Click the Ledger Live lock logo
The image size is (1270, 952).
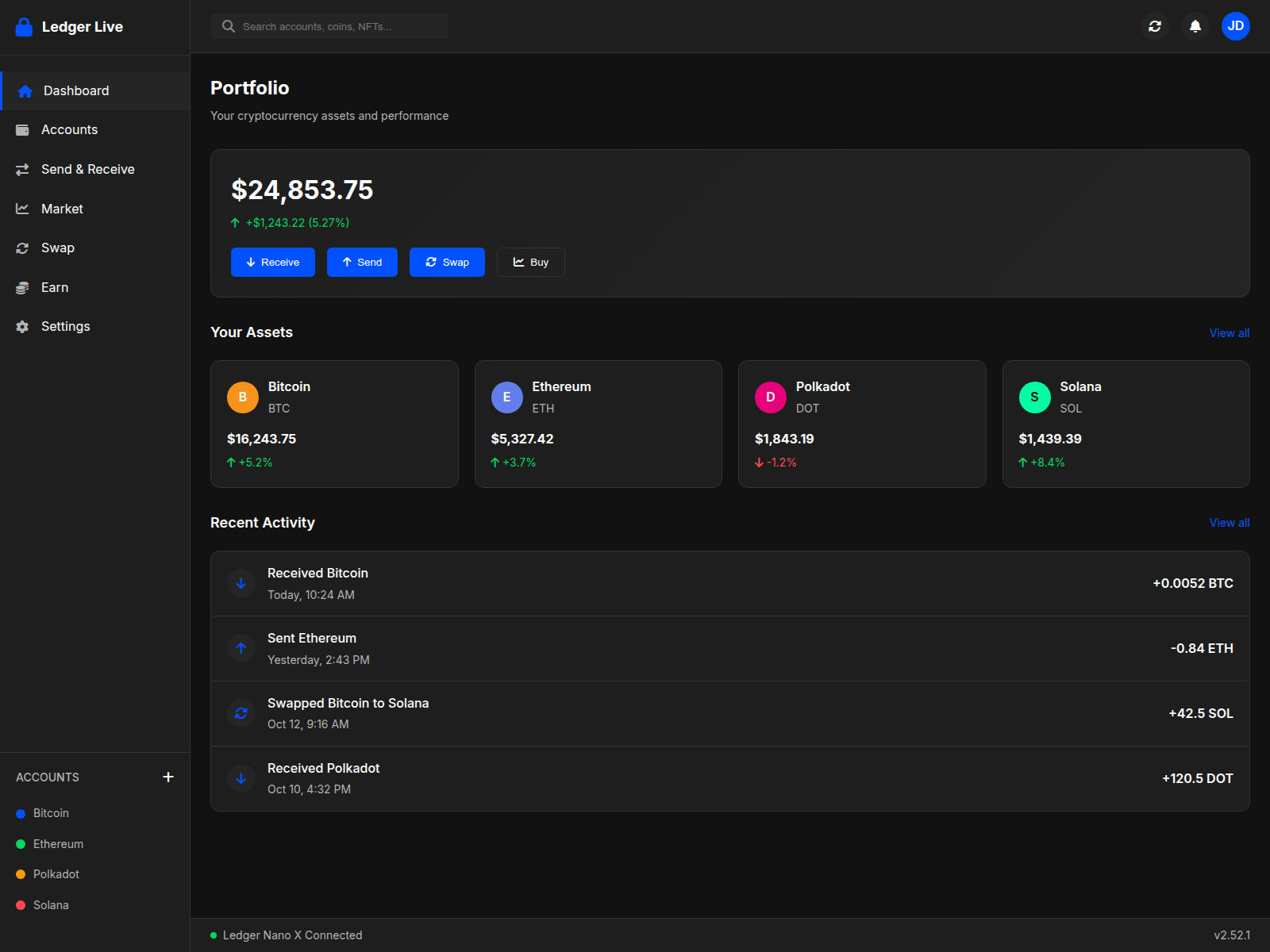[x=25, y=27]
